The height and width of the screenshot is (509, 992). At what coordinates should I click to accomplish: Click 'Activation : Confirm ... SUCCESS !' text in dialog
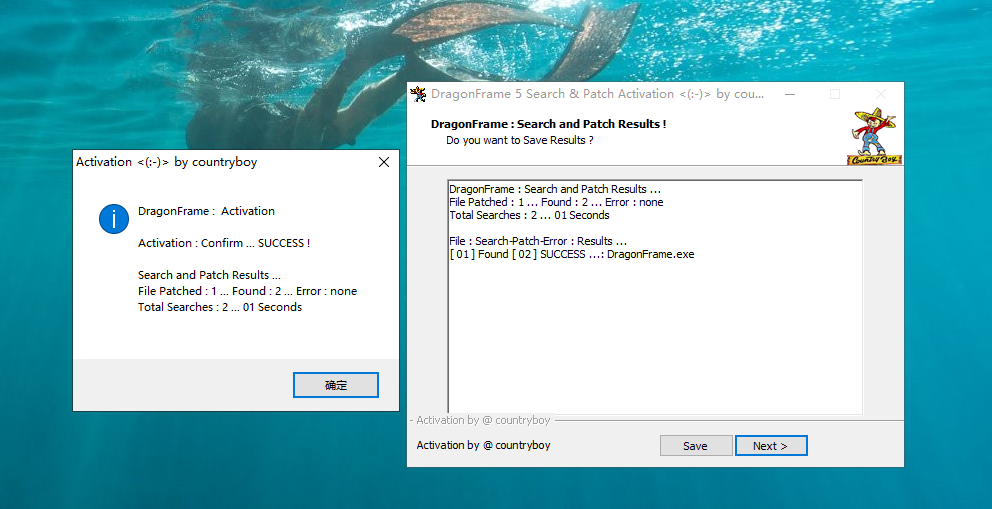click(224, 243)
